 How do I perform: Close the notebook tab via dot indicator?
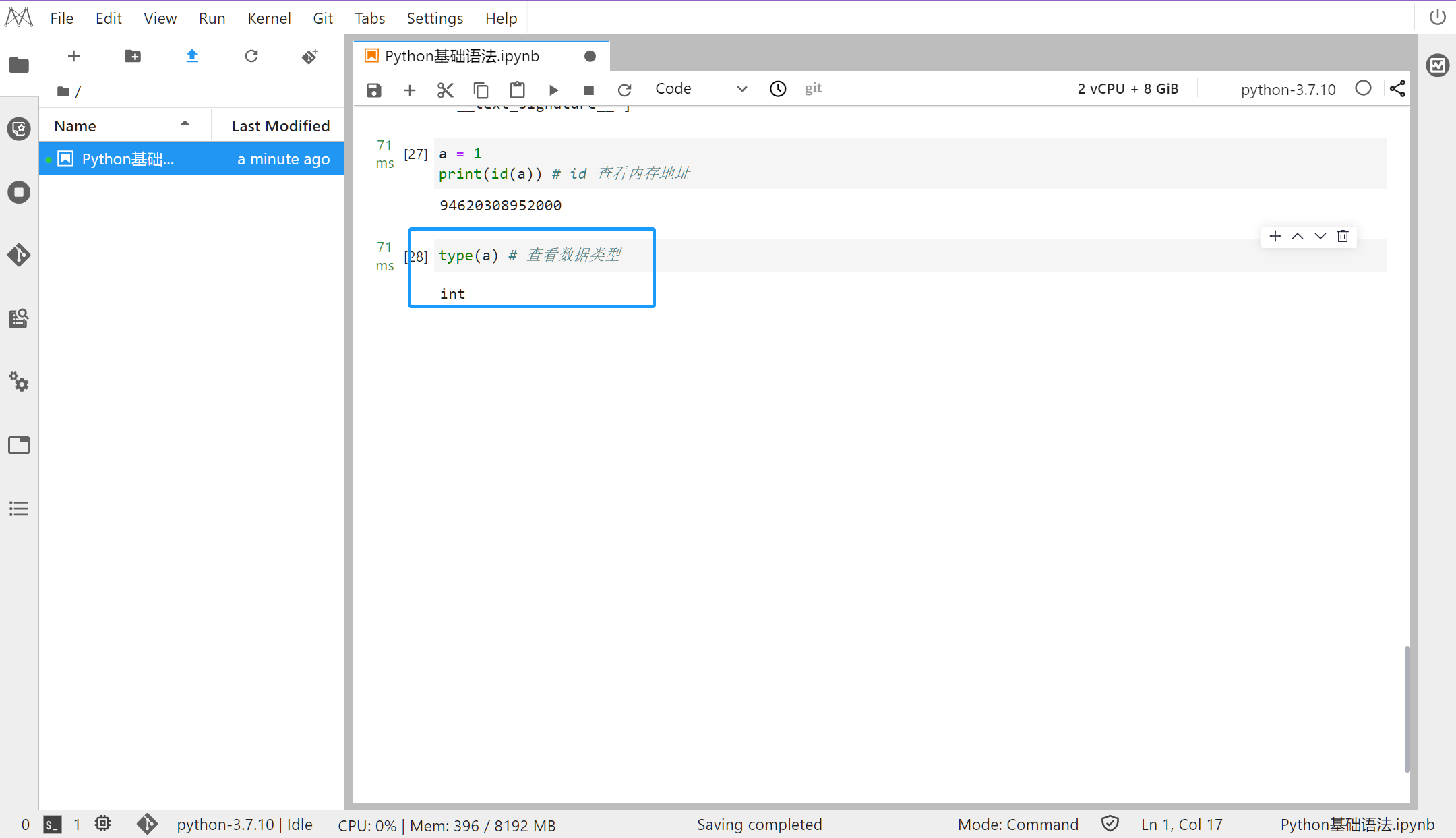coord(590,56)
